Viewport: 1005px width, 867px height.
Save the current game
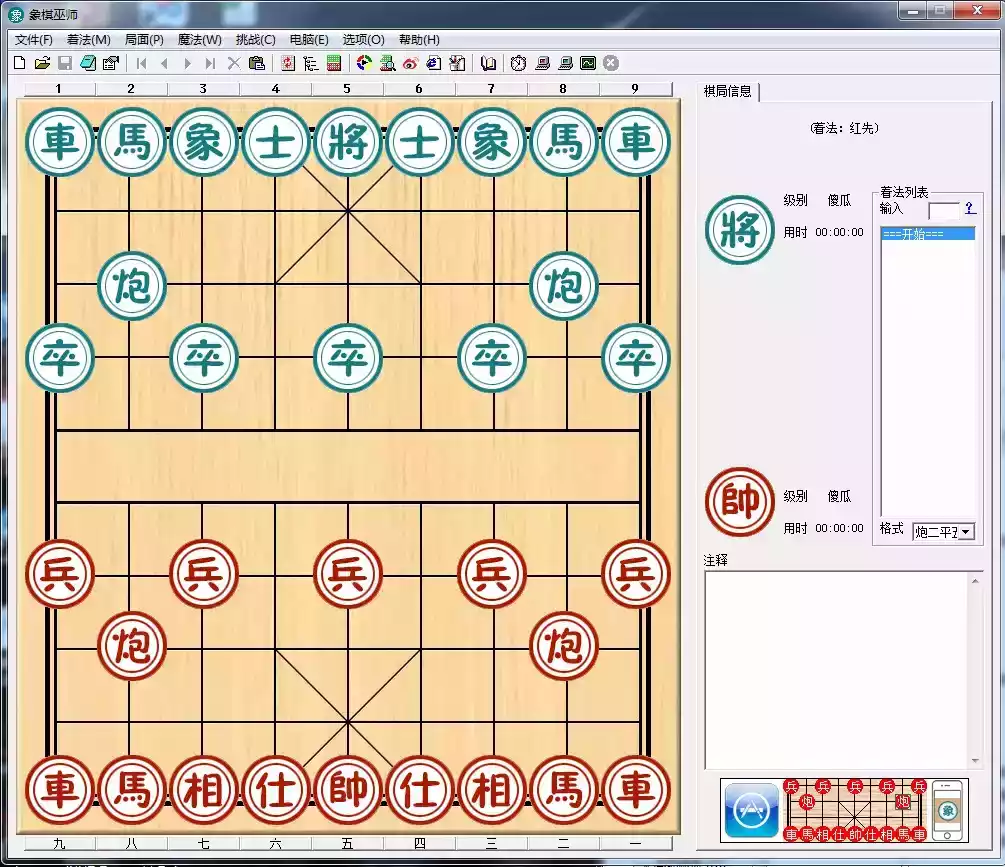(x=65, y=62)
